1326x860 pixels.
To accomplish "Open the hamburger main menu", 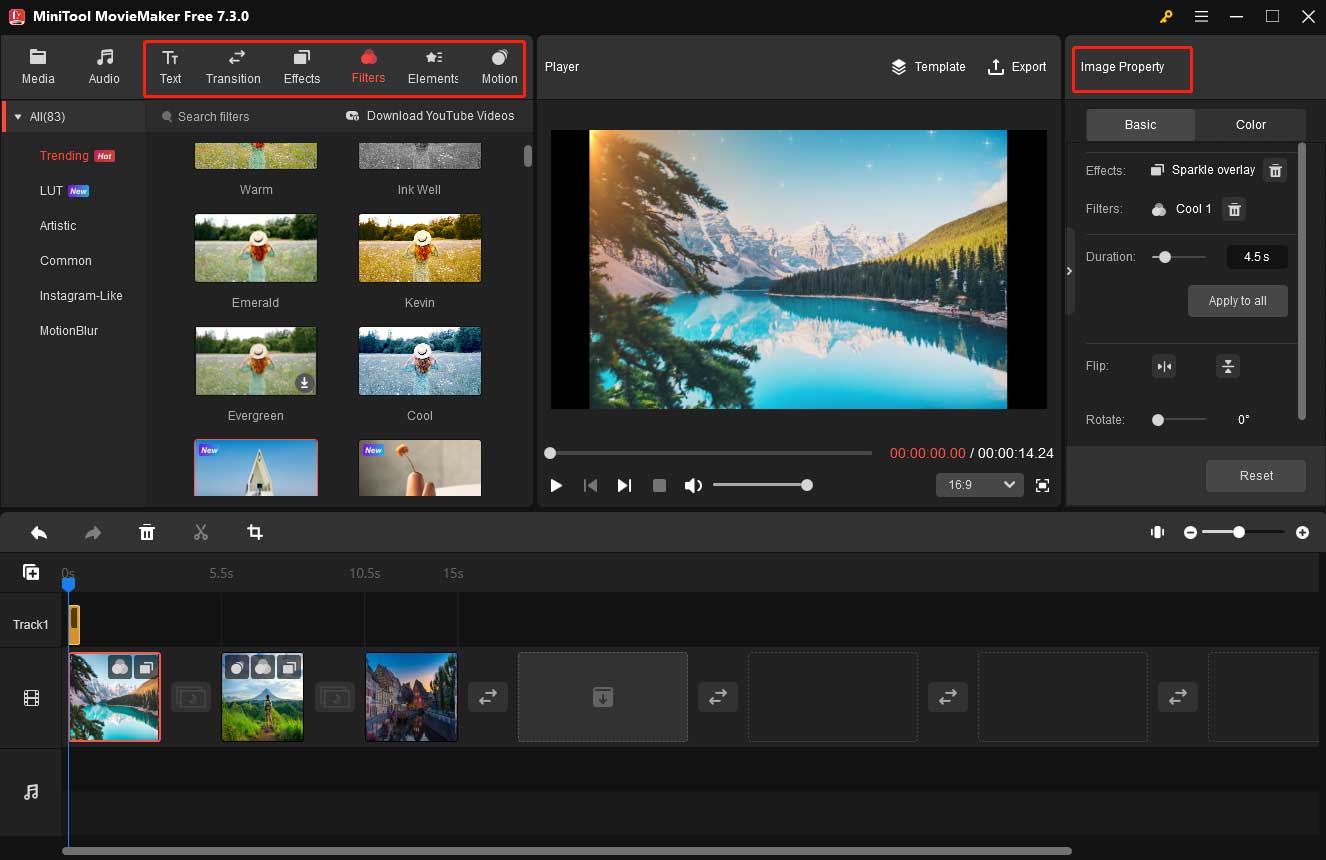I will 1201,16.
